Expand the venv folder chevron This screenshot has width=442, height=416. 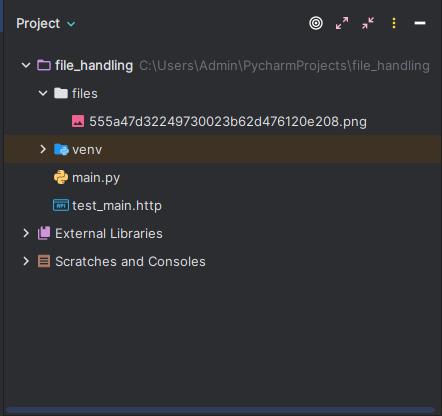[43, 149]
